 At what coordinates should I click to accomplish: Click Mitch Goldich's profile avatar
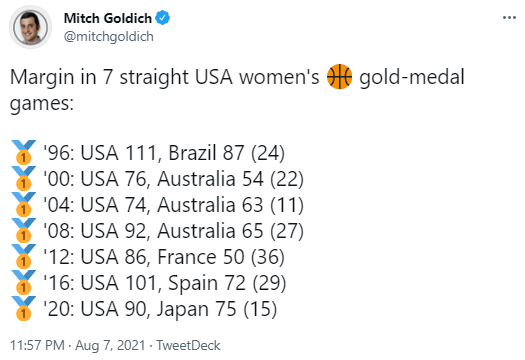pos(30,27)
